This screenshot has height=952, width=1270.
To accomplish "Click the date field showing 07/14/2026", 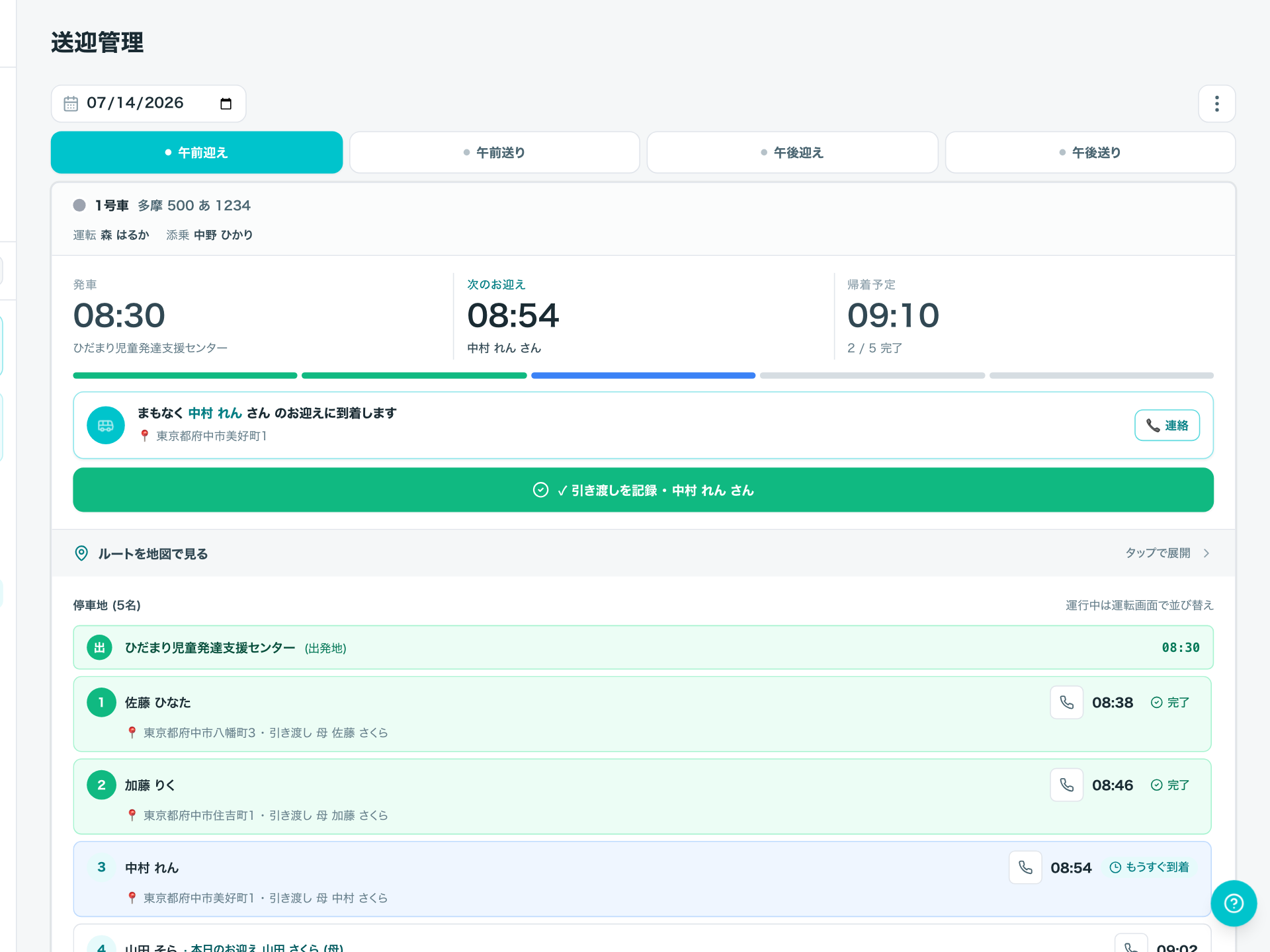I will [x=148, y=104].
